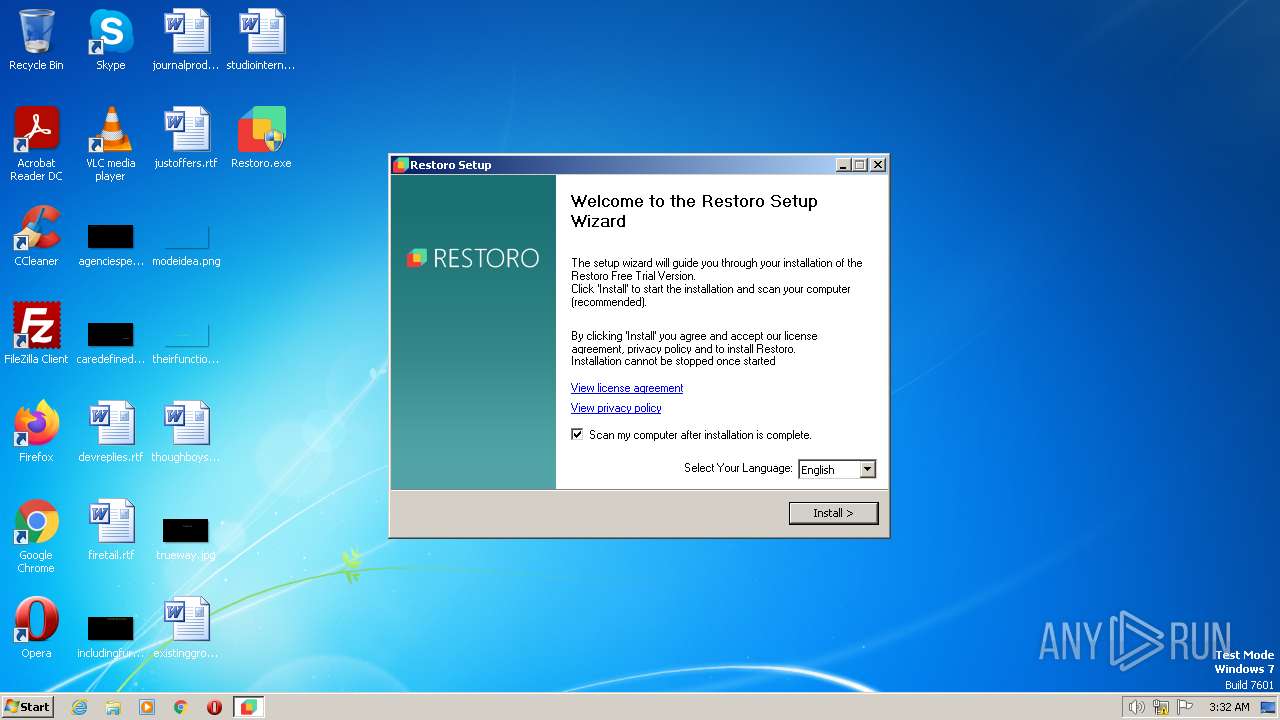Launch Internet Explorer from the taskbar
This screenshot has width=1280, height=720.
pos(79,707)
